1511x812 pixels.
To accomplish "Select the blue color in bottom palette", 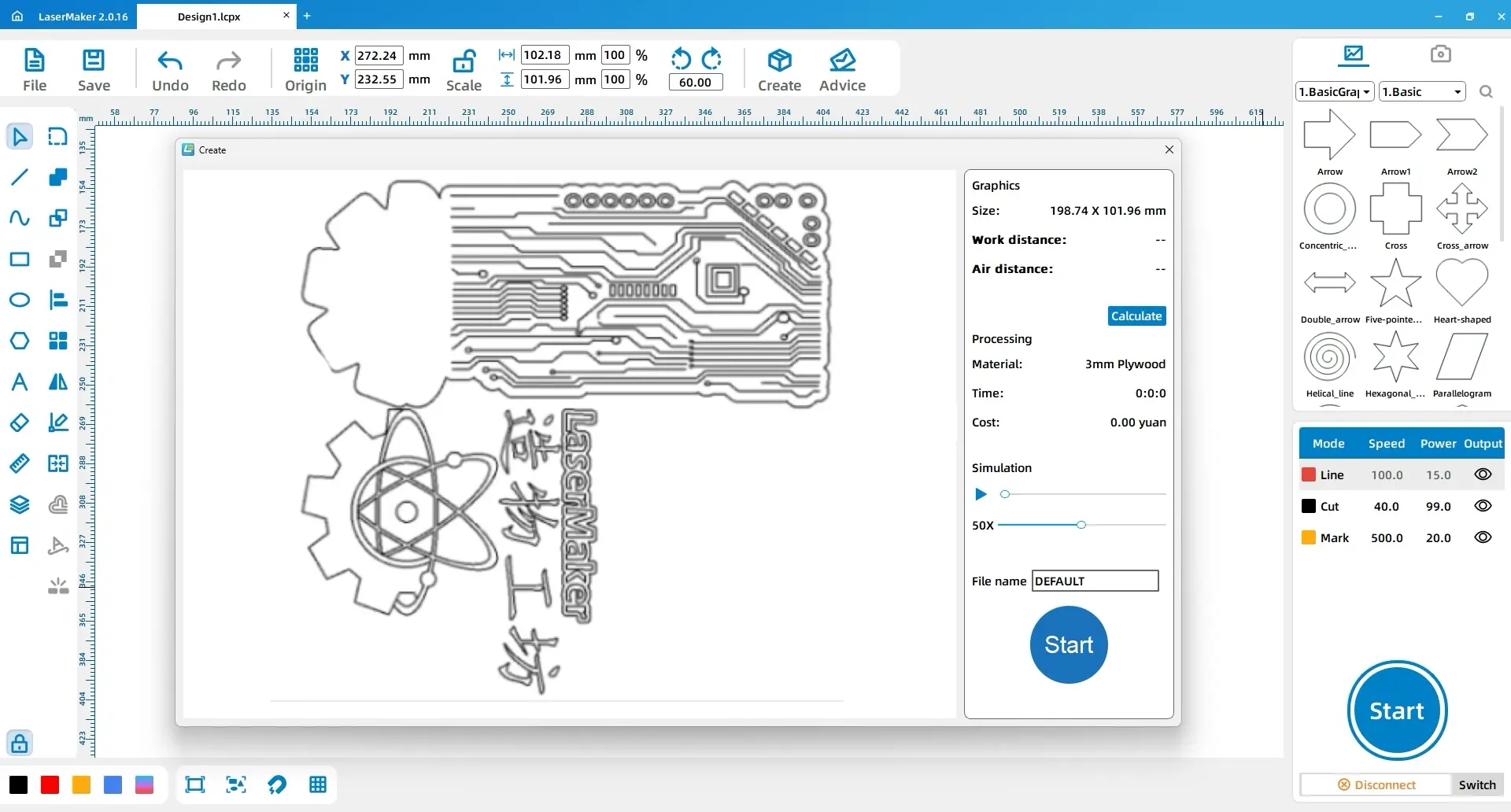I will tap(113, 784).
